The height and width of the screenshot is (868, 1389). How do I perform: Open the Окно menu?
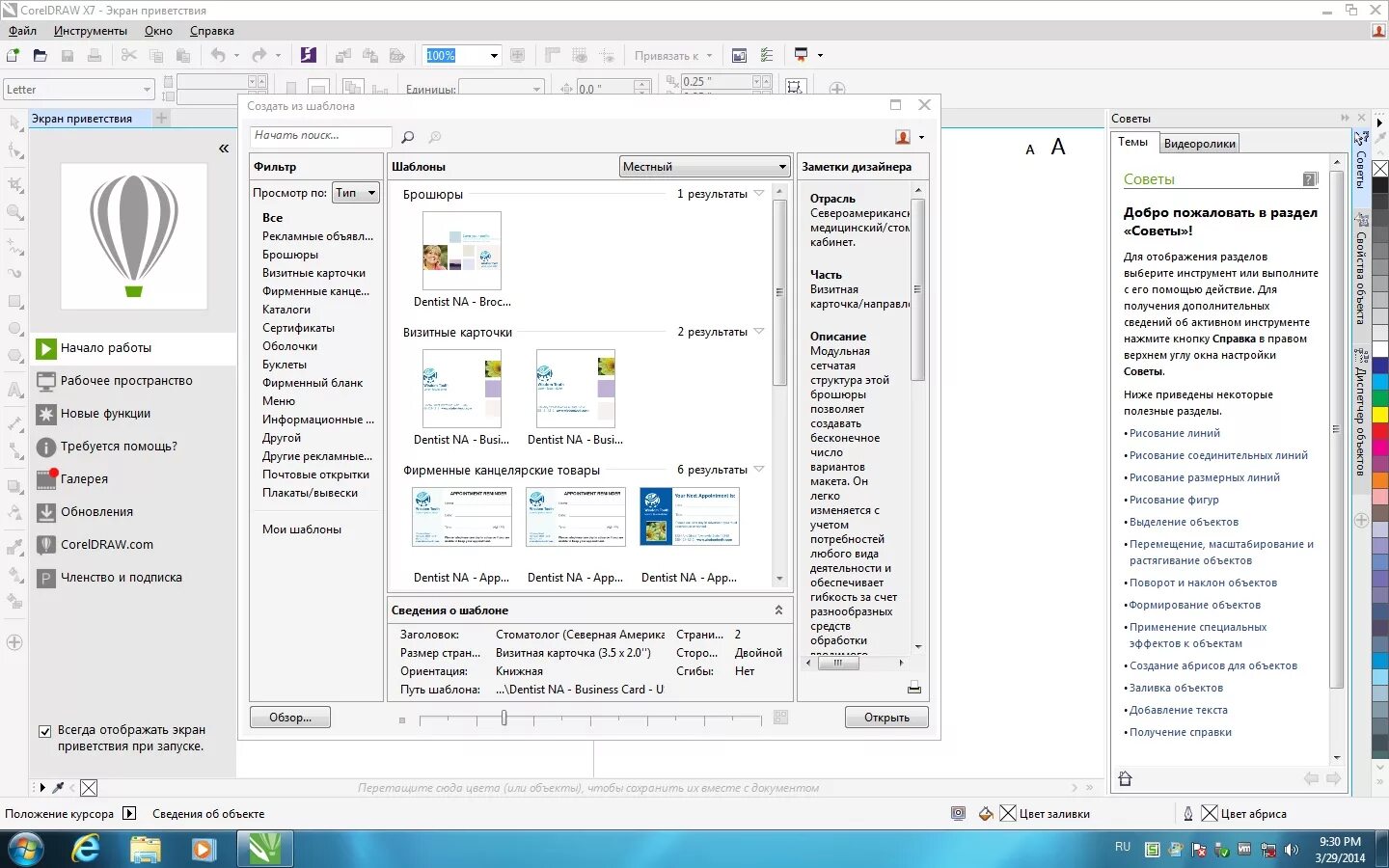pyautogui.click(x=158, y=31)
